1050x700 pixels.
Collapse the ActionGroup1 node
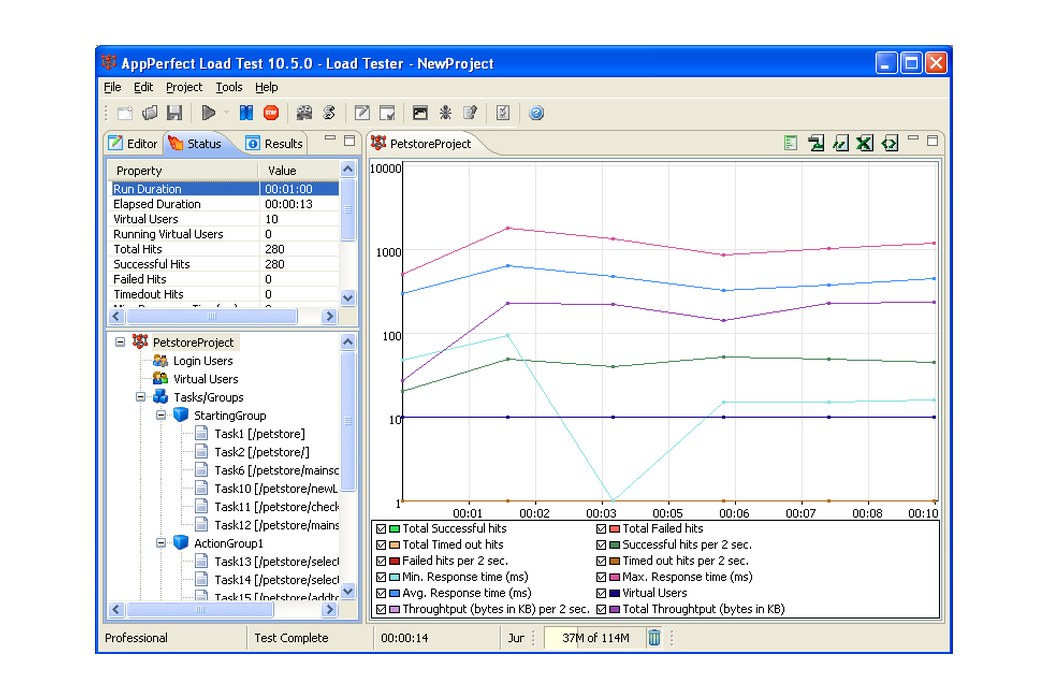(161, 543)
